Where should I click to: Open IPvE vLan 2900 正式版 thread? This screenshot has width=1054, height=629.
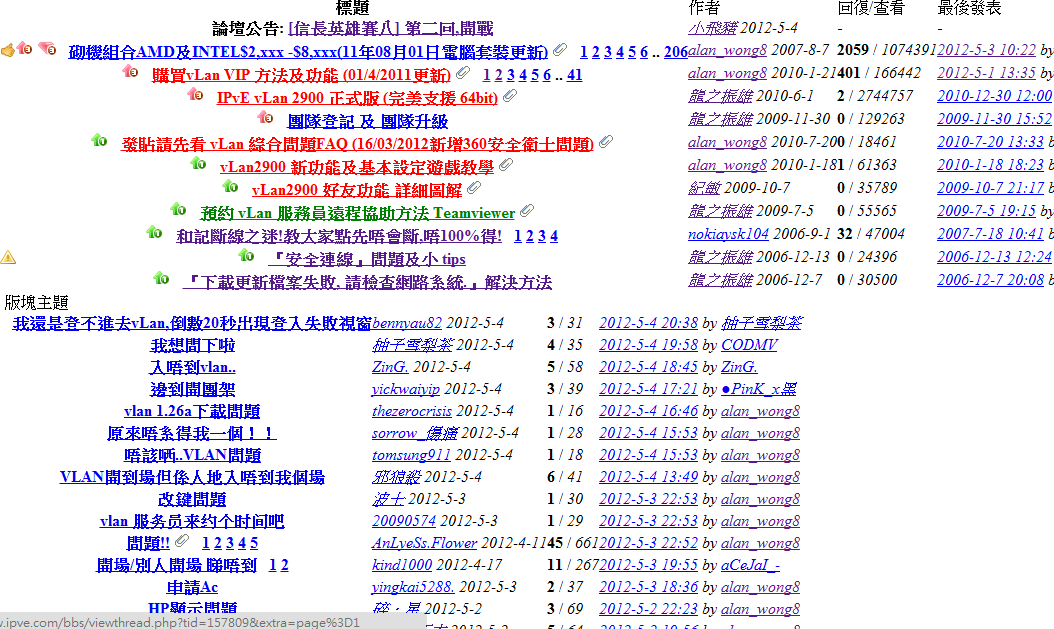click(x=357, y=97)
